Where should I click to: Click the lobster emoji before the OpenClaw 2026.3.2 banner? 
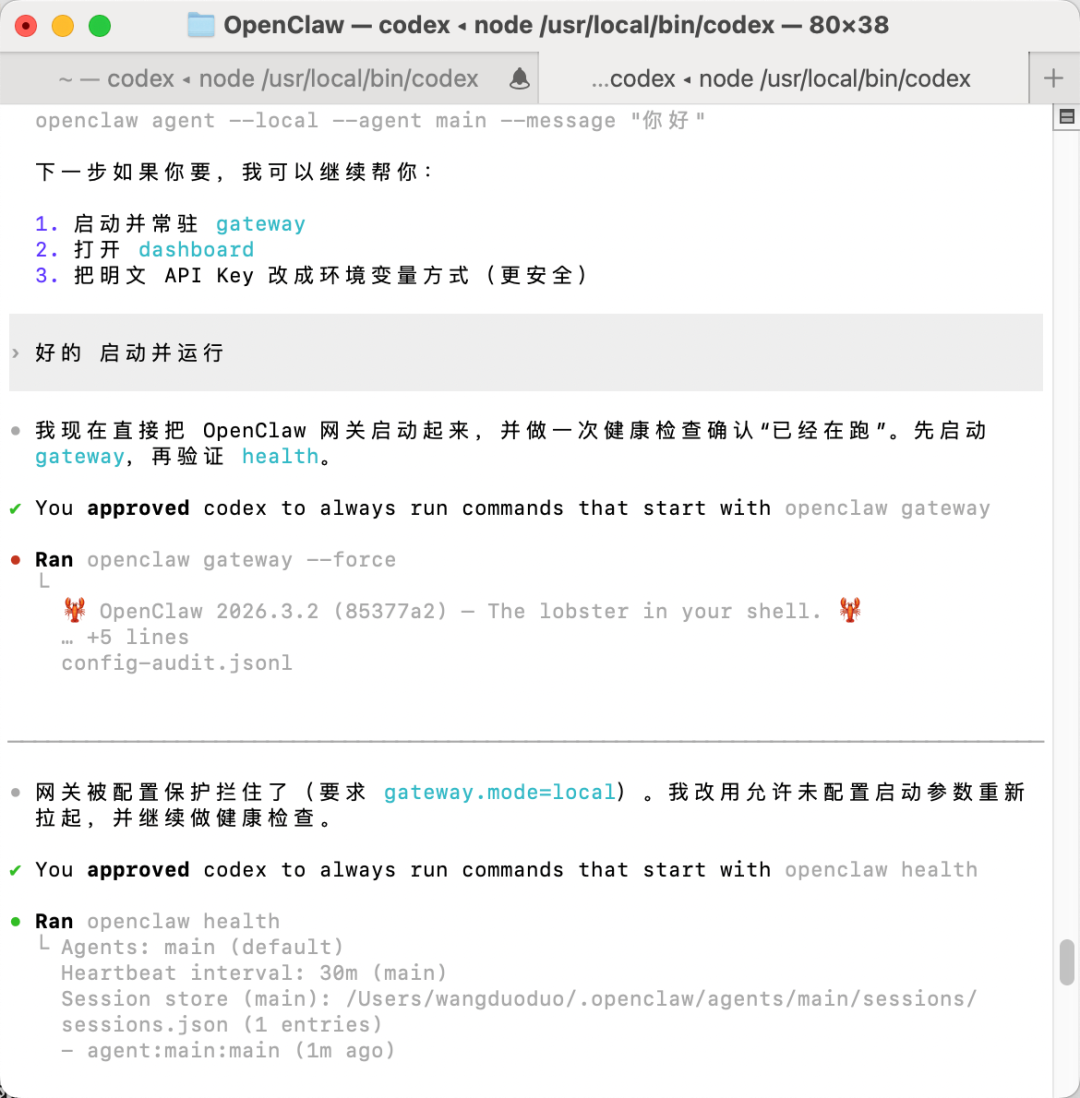tap(74, 610)
